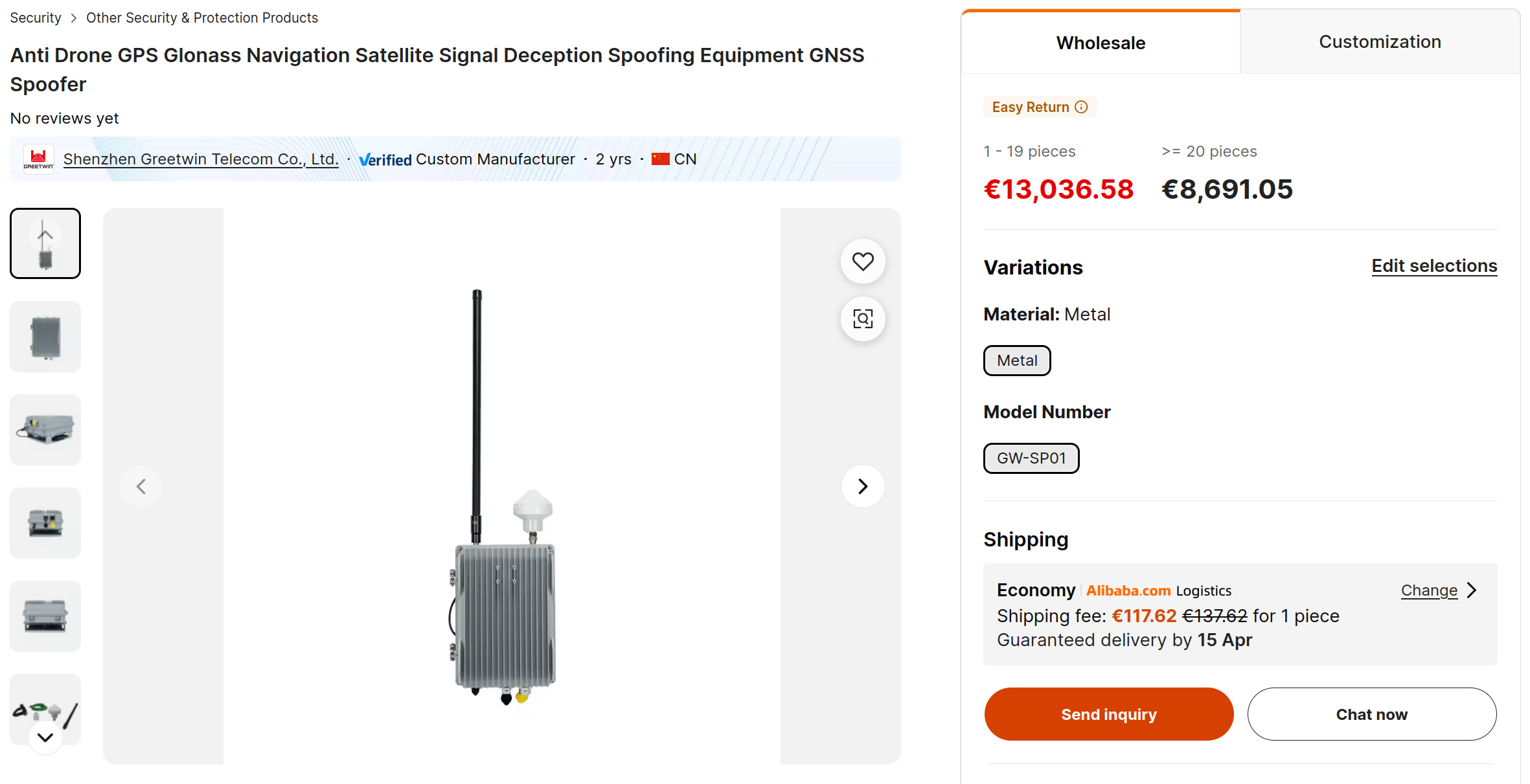This screenshot has height=784, width=1530.
Task: Click the Easy Return info icon
Action: point(1081,107)
